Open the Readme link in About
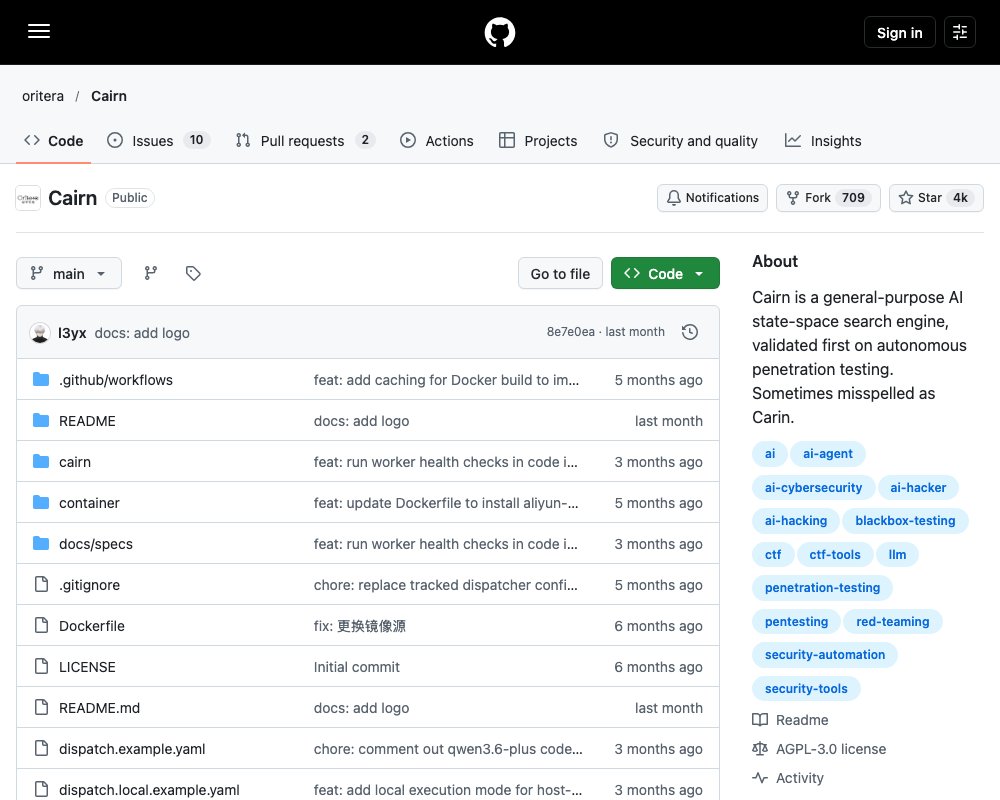This screenshot has width=1000, height=800. [790, 720]
